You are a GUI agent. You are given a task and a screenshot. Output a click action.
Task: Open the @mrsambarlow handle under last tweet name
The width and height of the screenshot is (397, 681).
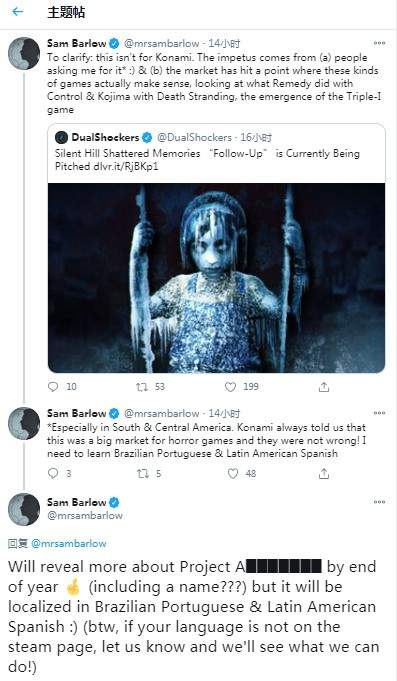(85, 516)
